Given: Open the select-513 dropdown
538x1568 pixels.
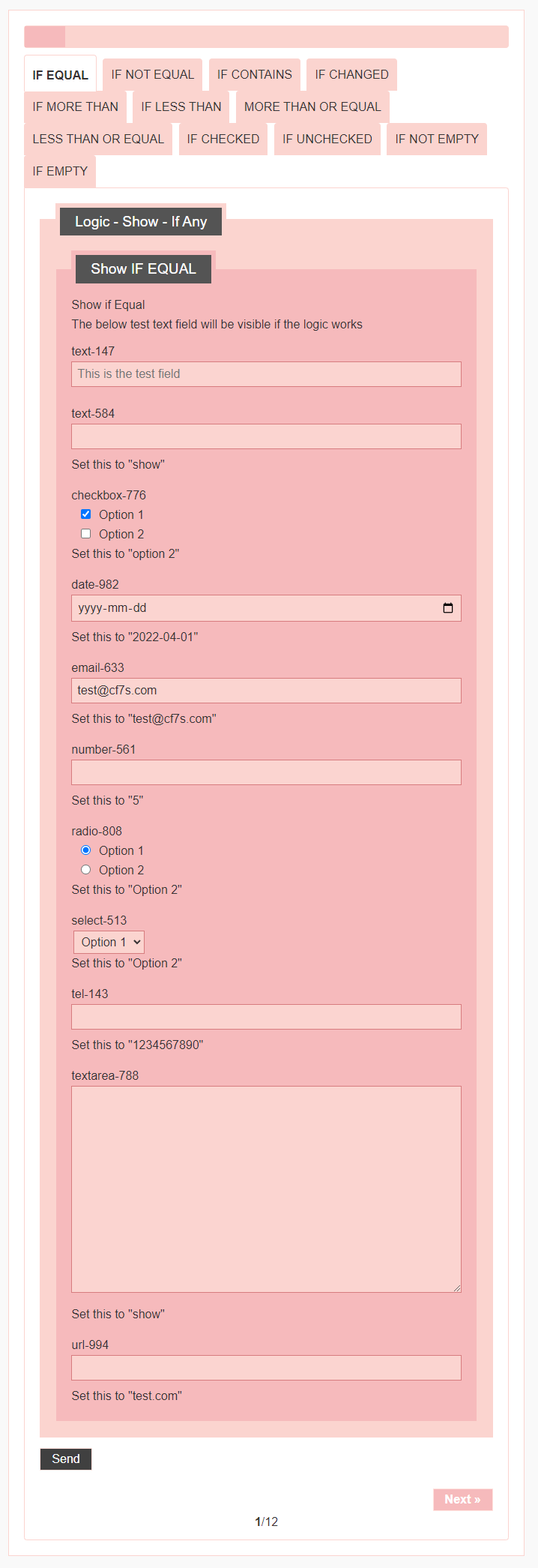Looking at the screenshot, I should [109, 942].
